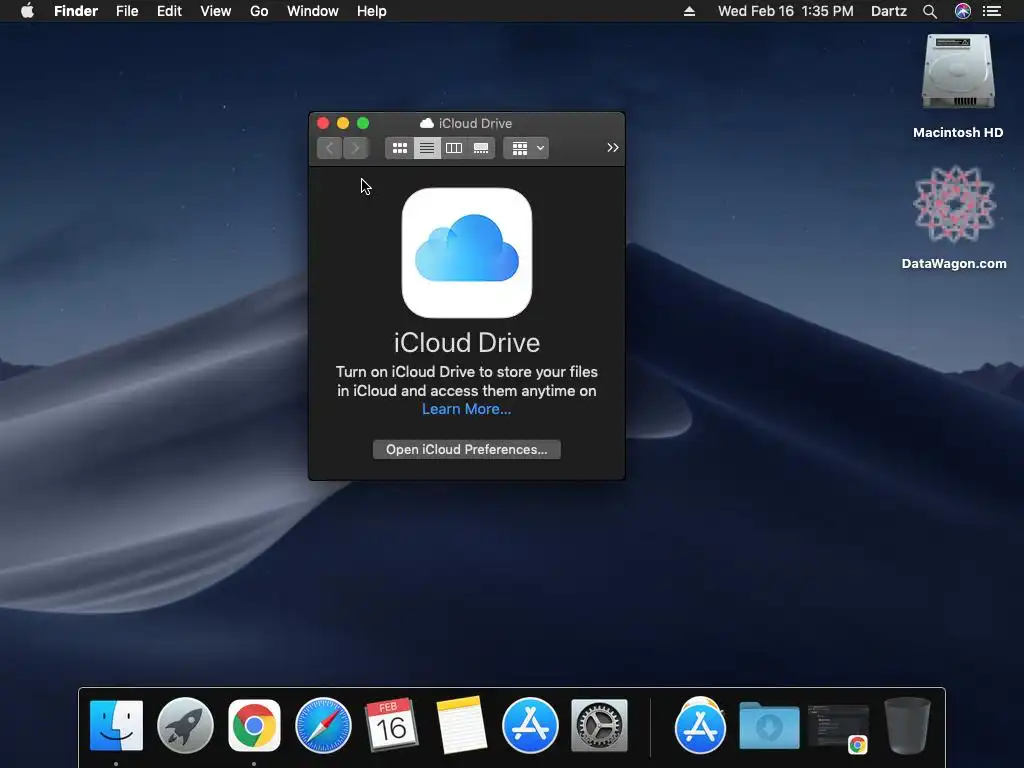
Task: Open the Apple menu
Action: click(27, 11)
